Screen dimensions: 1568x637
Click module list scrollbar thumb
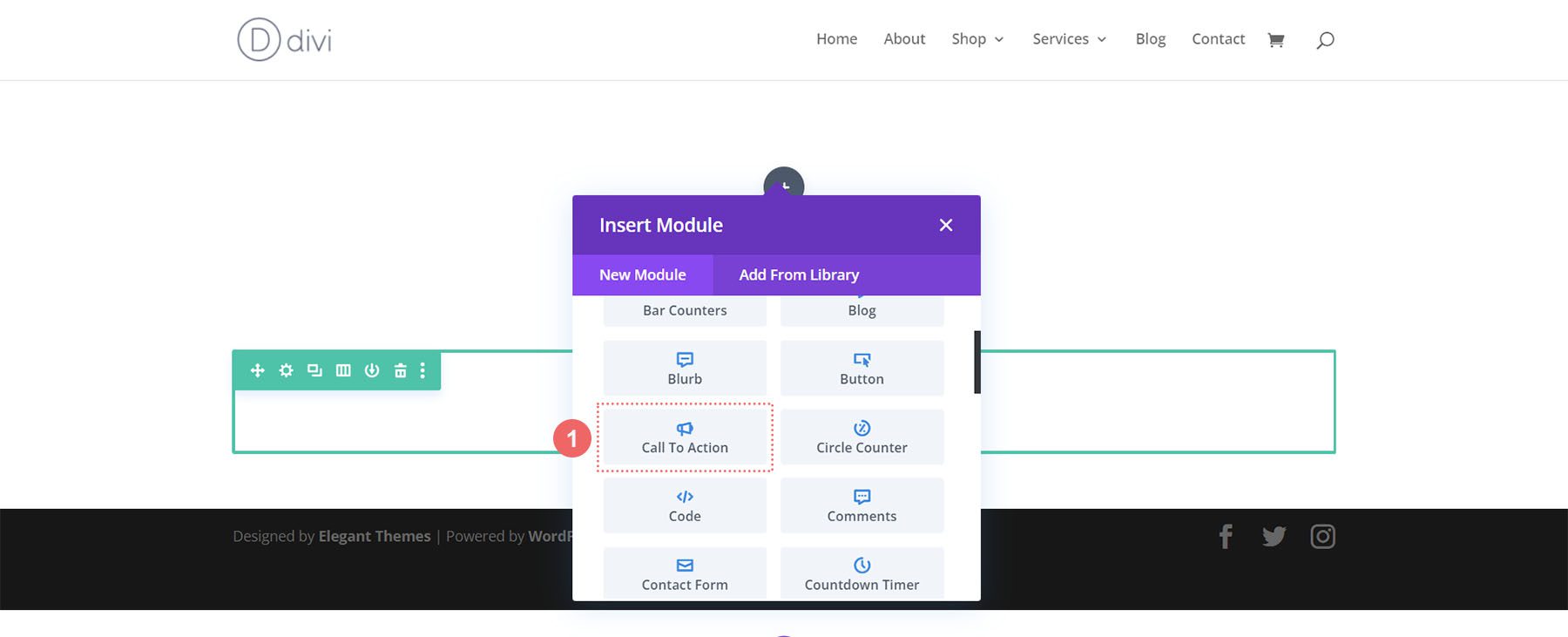pos(977,362)
